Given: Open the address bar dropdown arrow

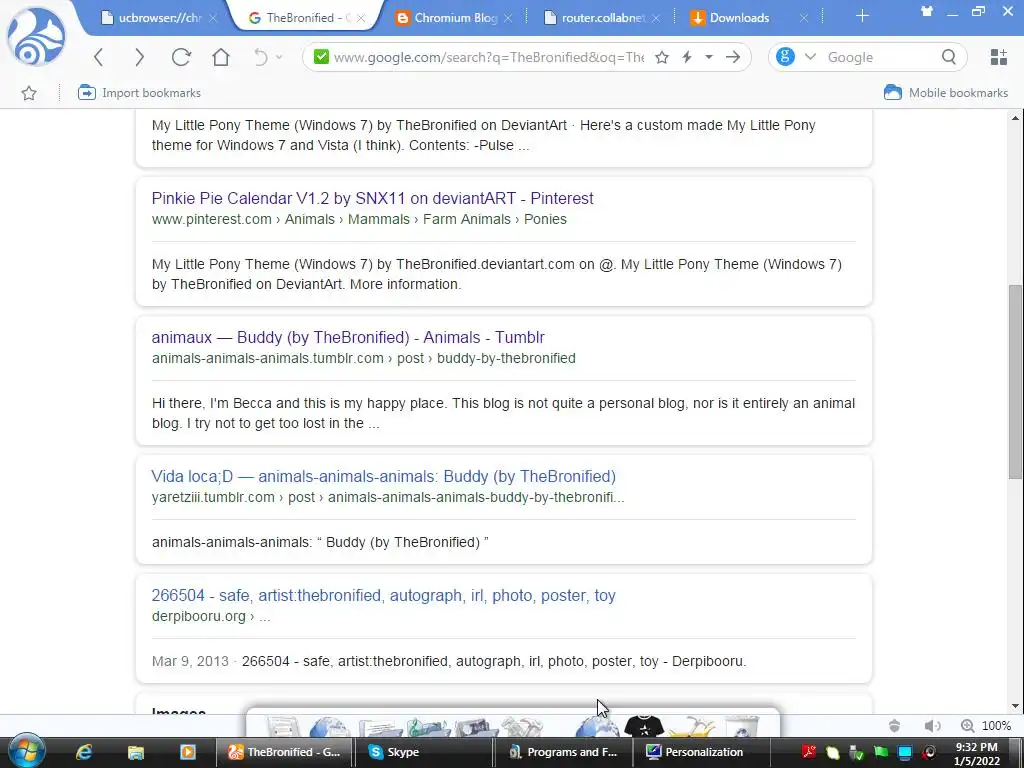Looking at the screenshot, I should pyautogui.click(x=709, y=57).
